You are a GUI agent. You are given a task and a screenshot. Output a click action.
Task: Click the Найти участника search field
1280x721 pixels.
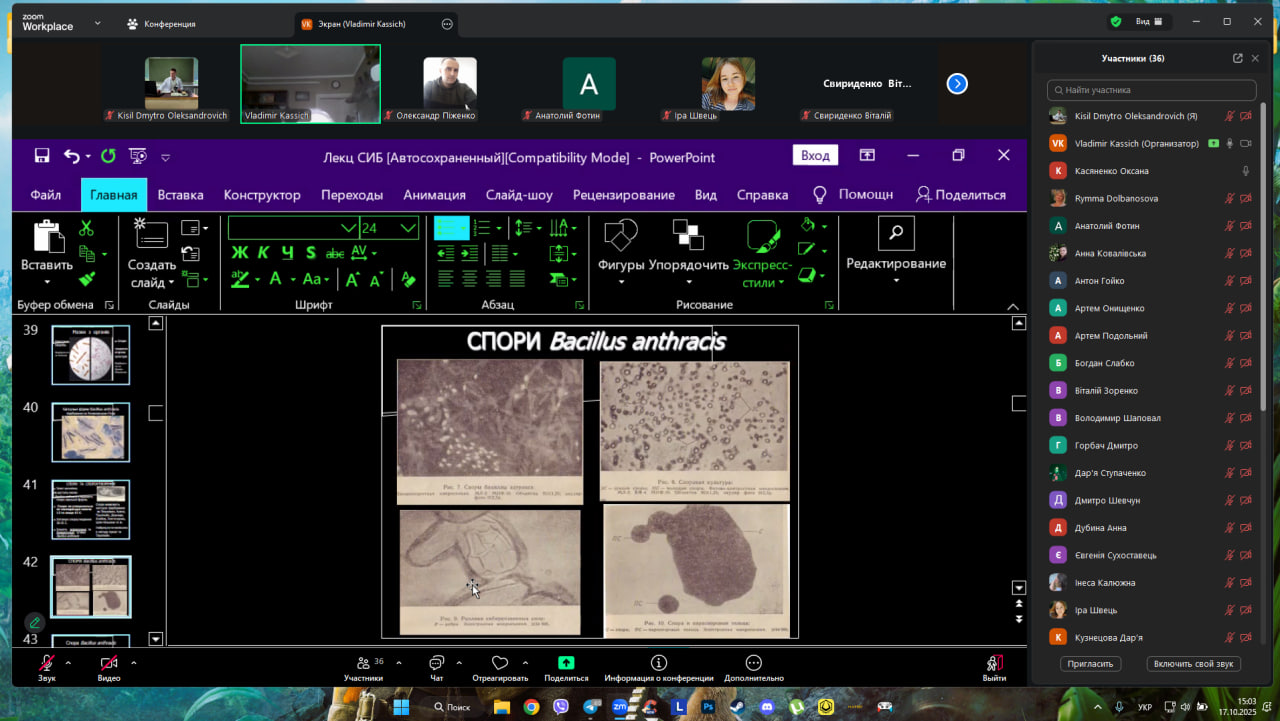click(x=1151, y=90)
